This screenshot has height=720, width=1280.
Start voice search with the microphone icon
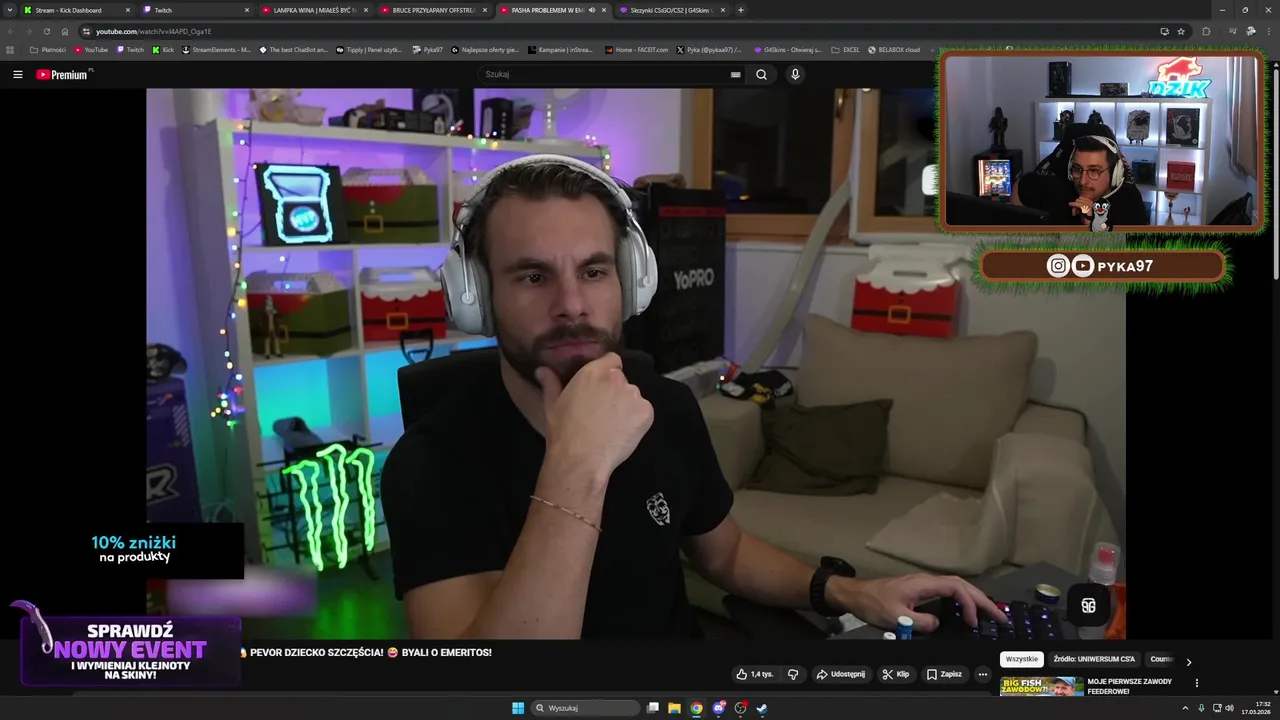tap(795, 74)
